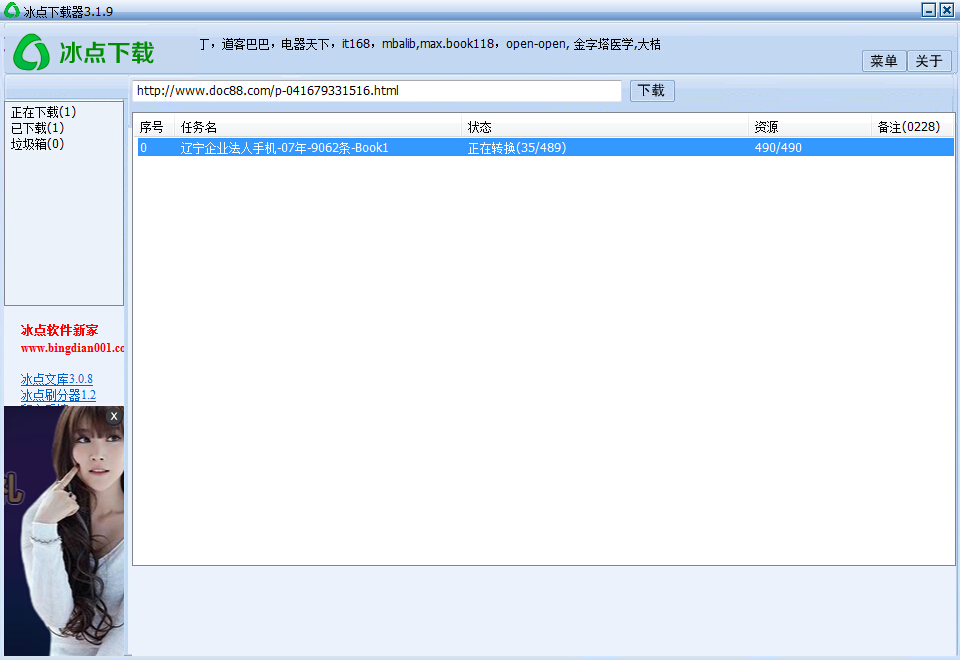960x660 pixels.
Task: Click the green 冰点下载 logo icon
Action: tap(34, 53)
